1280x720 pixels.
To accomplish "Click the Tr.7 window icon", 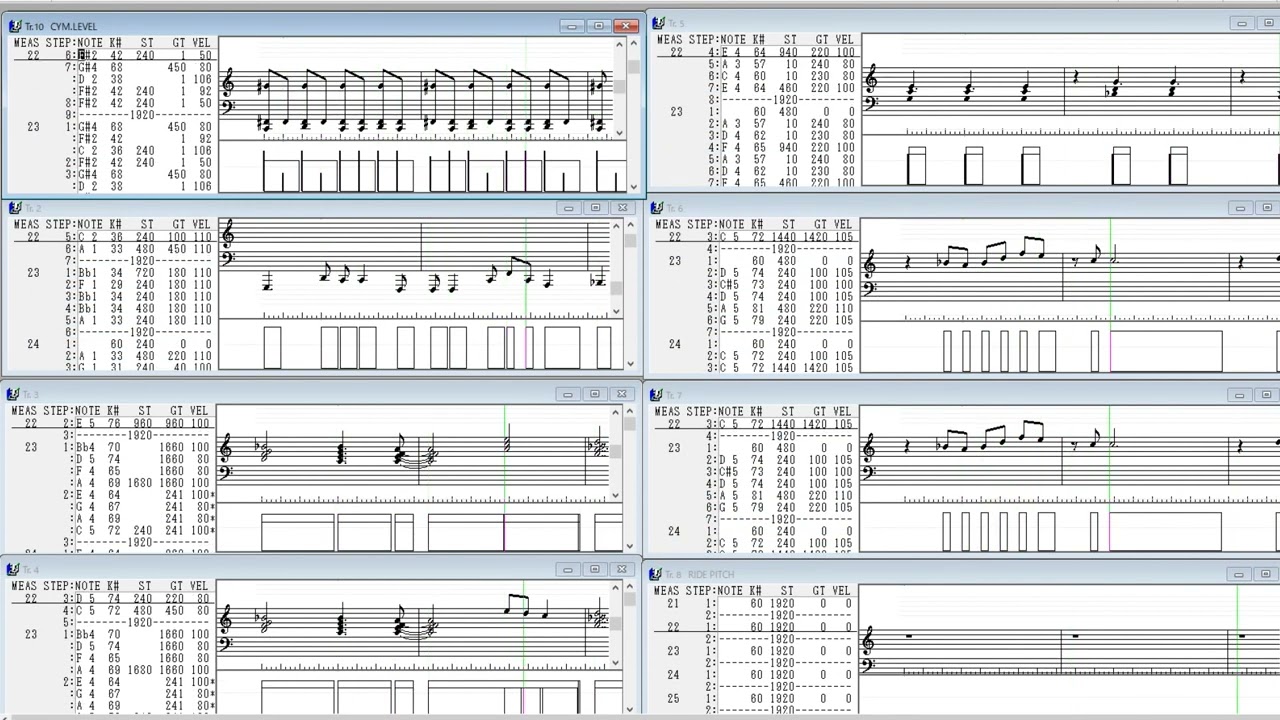I will [657, 395].
